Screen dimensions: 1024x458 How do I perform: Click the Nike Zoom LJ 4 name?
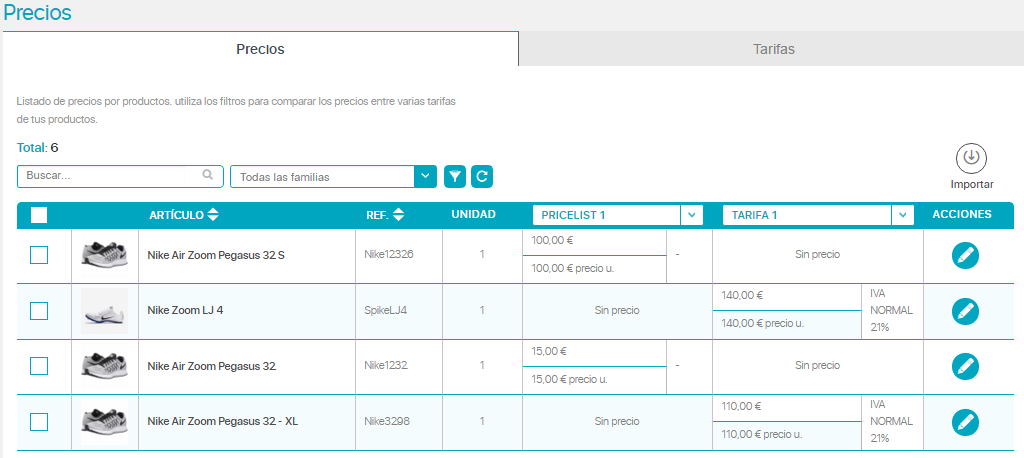pos(185,311)
